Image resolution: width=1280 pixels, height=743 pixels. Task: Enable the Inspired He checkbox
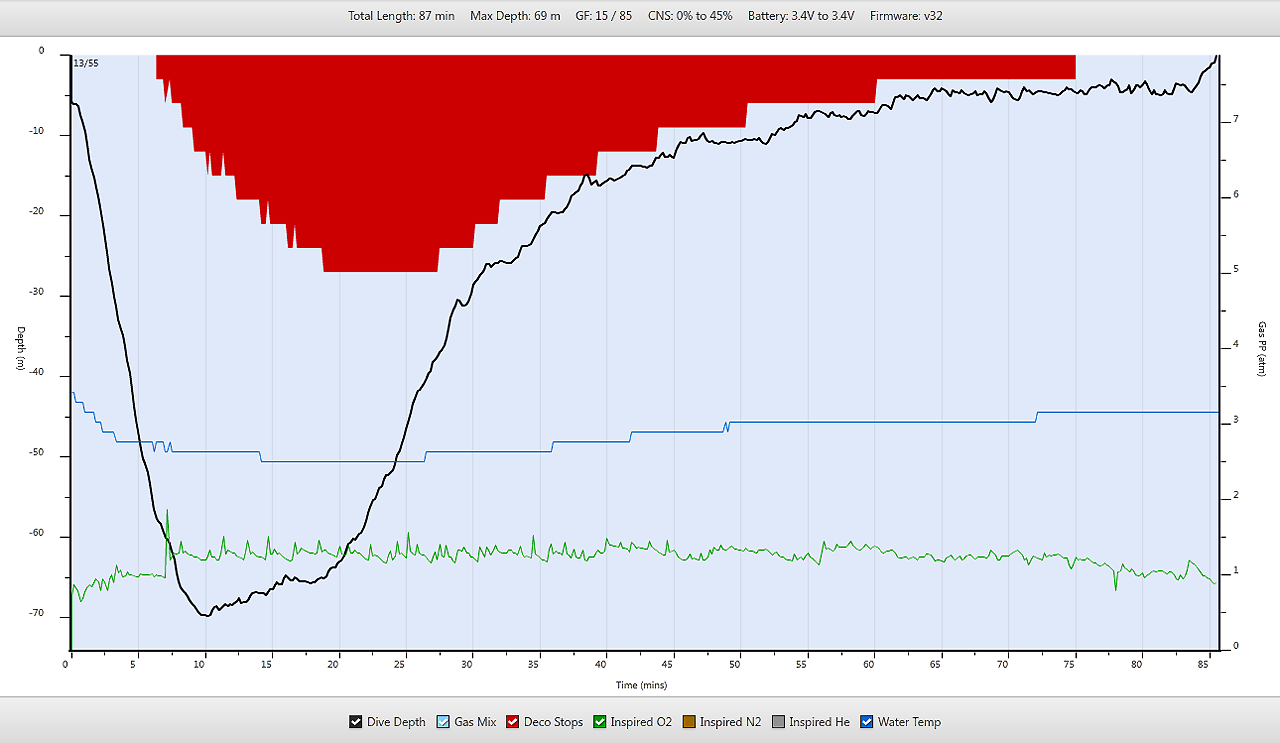coord(777,722)
